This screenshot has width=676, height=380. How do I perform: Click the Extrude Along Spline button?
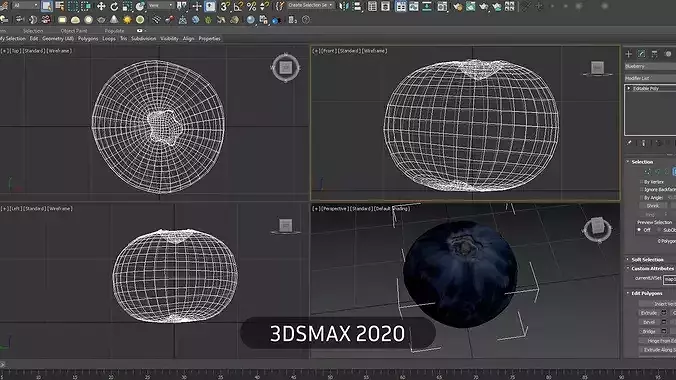[x=657, y=350]
